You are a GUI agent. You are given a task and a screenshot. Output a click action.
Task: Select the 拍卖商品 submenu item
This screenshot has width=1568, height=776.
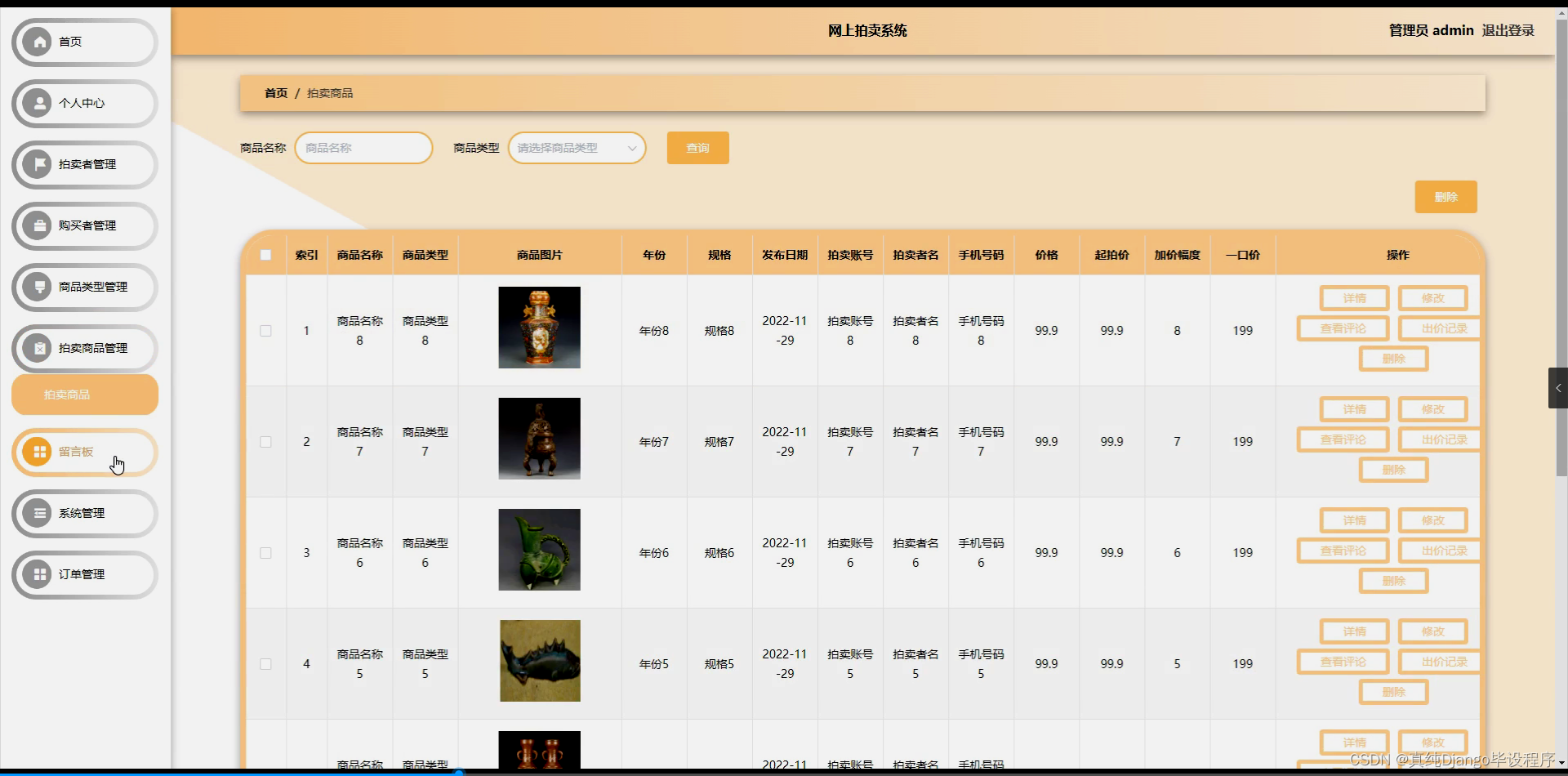tap(85, 395)
